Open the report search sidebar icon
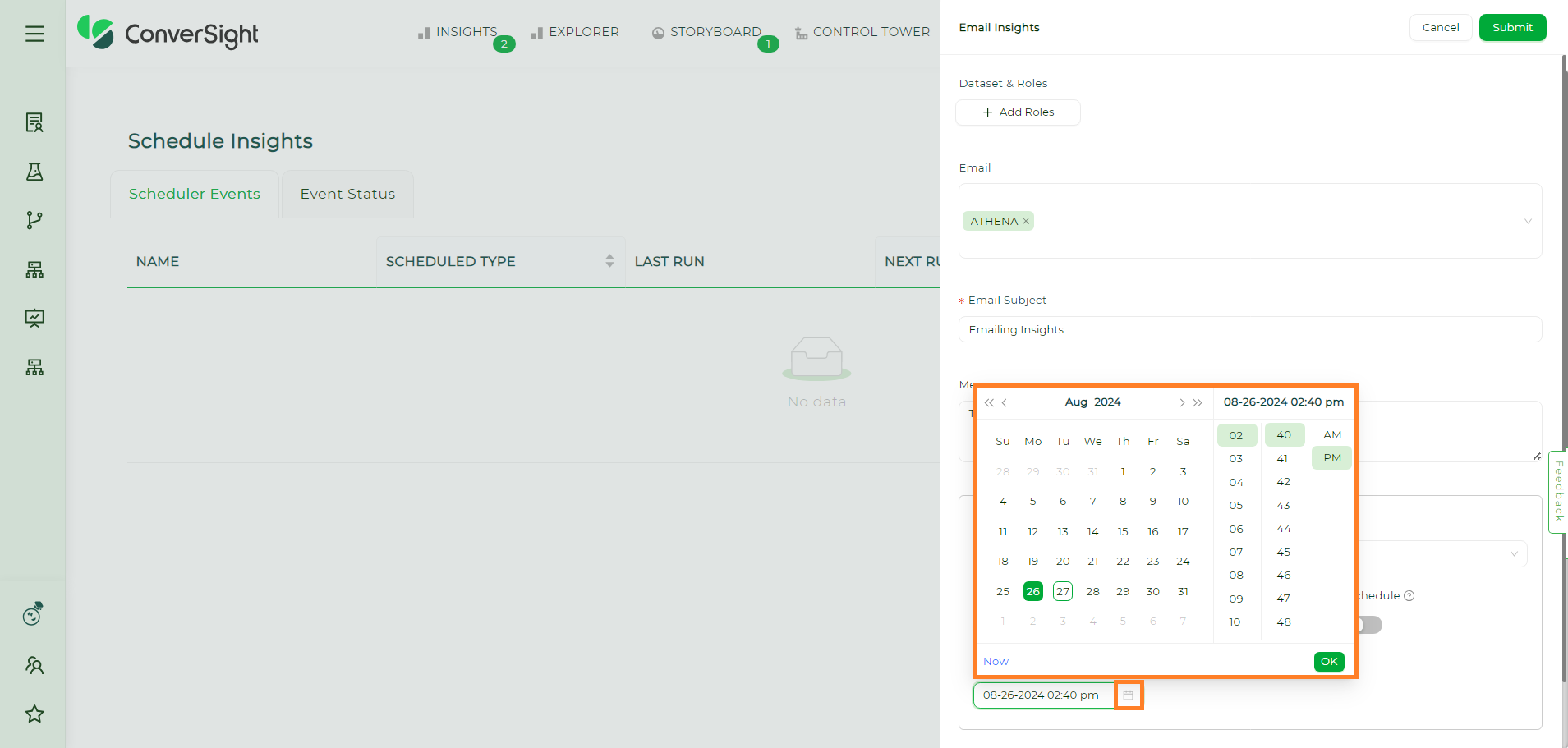 pos(34,122)
